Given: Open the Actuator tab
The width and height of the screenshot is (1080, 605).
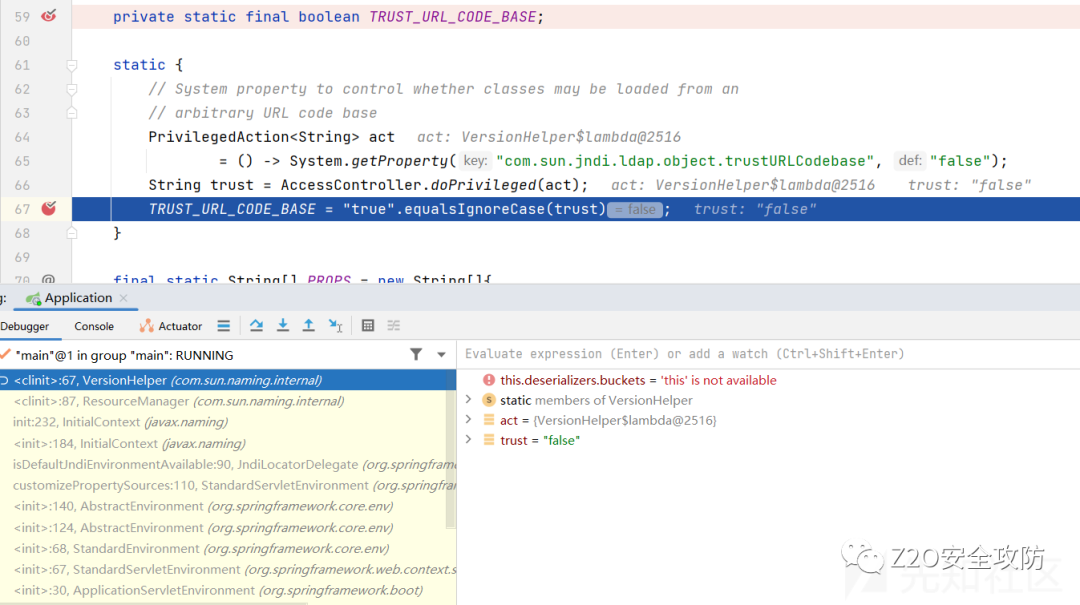Looking at the screenshot, I should [x=171, y=326].
